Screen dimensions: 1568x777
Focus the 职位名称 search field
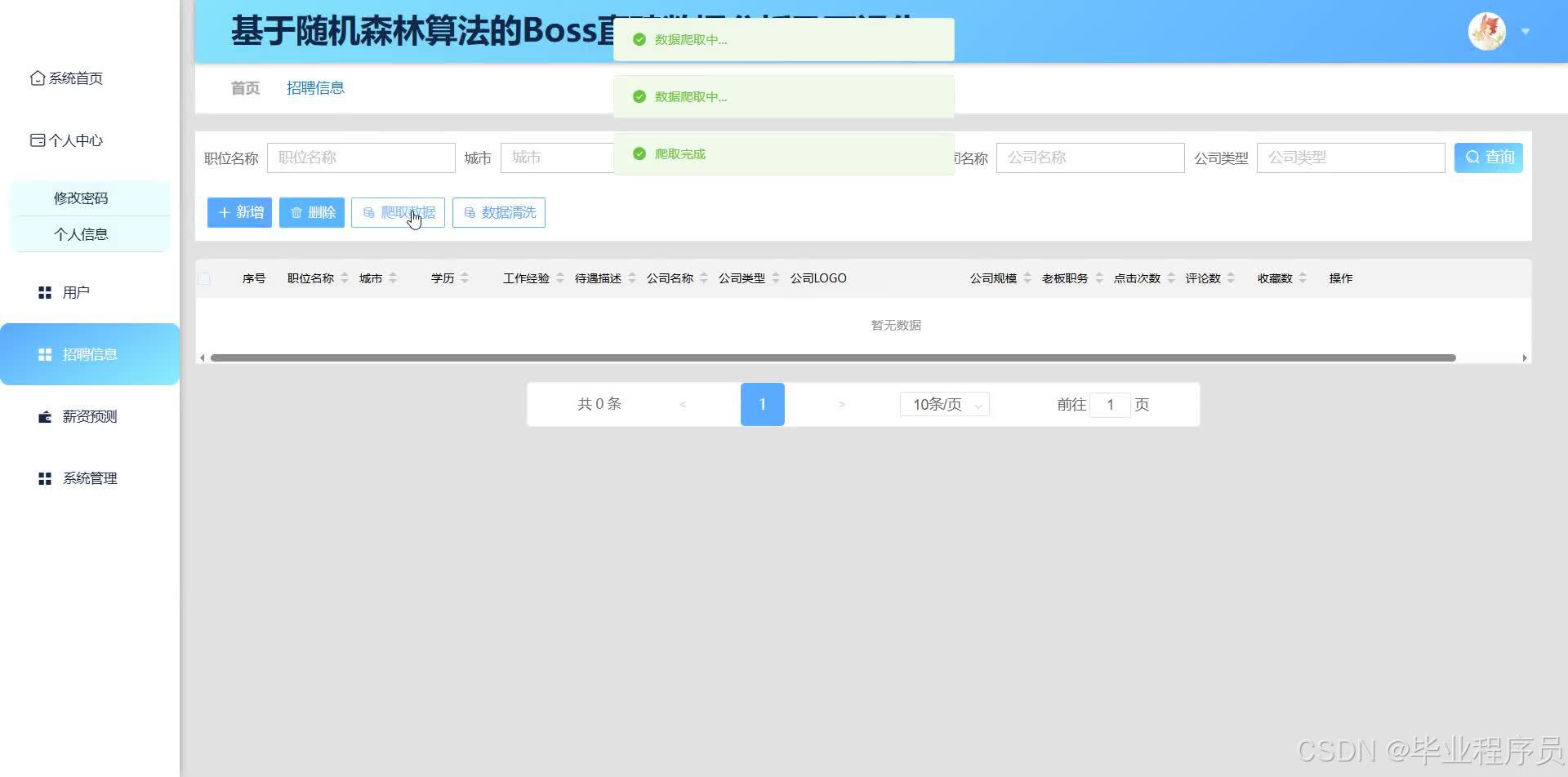pos(361,158)
